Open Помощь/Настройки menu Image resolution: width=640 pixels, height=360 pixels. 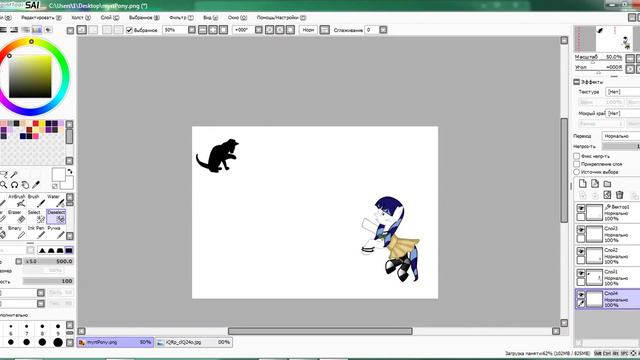pos(281,18)
